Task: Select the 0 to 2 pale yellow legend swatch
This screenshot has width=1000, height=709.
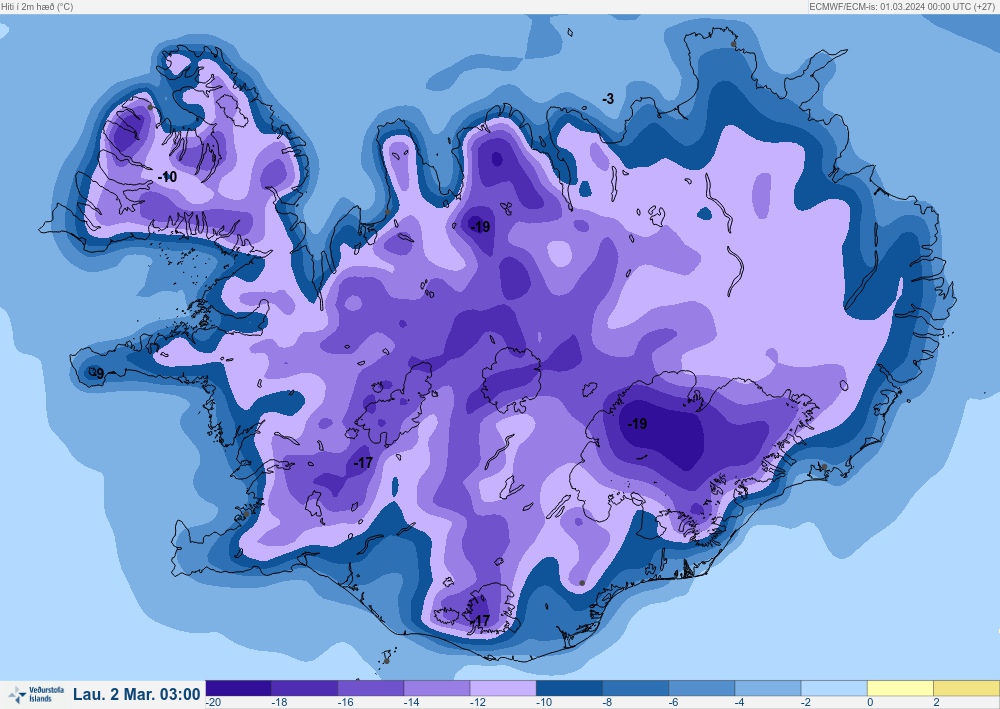Action: [x=901, y=688]
